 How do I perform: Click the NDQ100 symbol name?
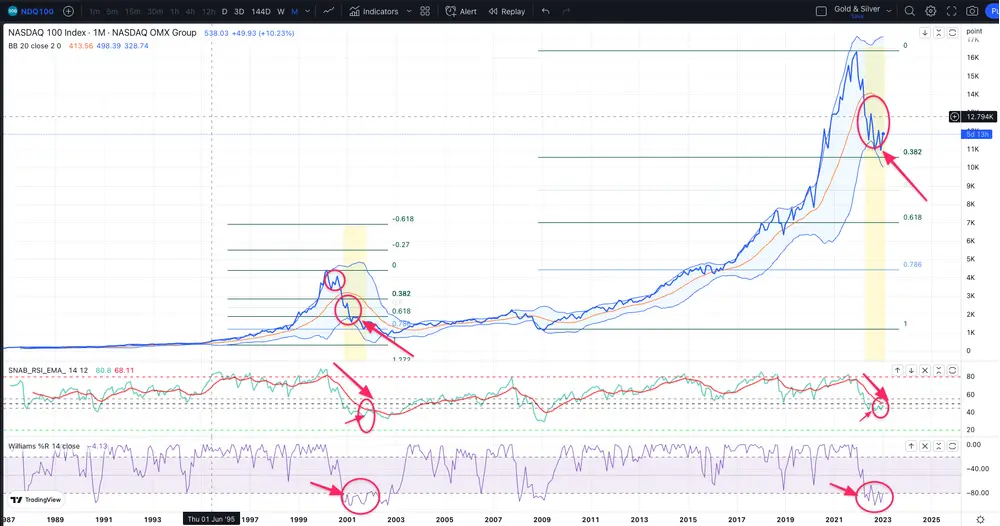[x=37, y=11]
